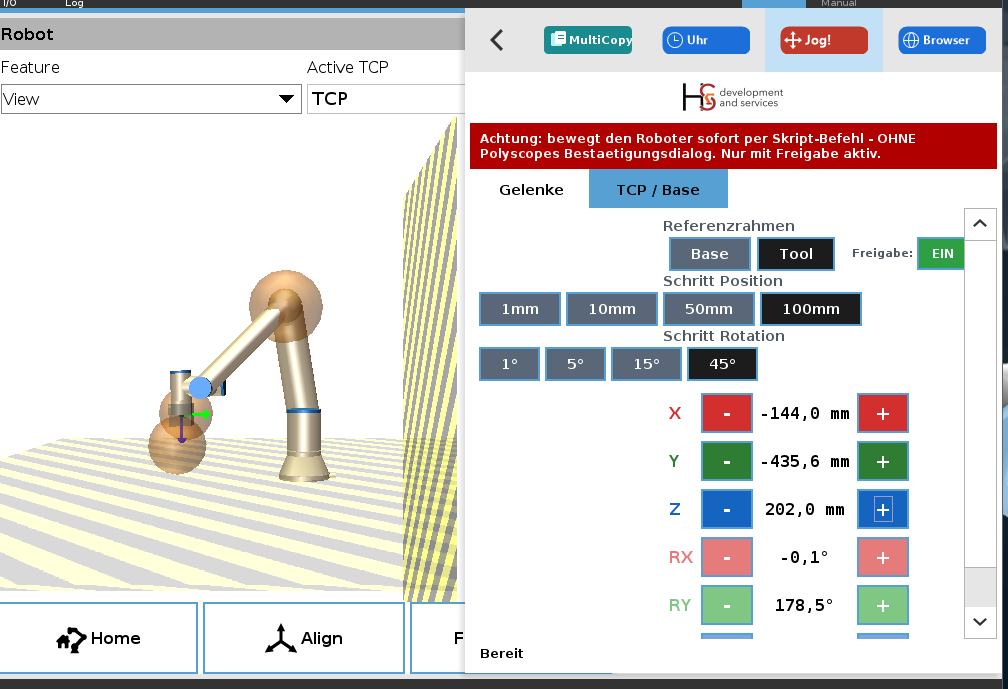The height and width of the screenshot is (689, 1008).
Task: Click the Active TCP field
Action: click(386, 99)
